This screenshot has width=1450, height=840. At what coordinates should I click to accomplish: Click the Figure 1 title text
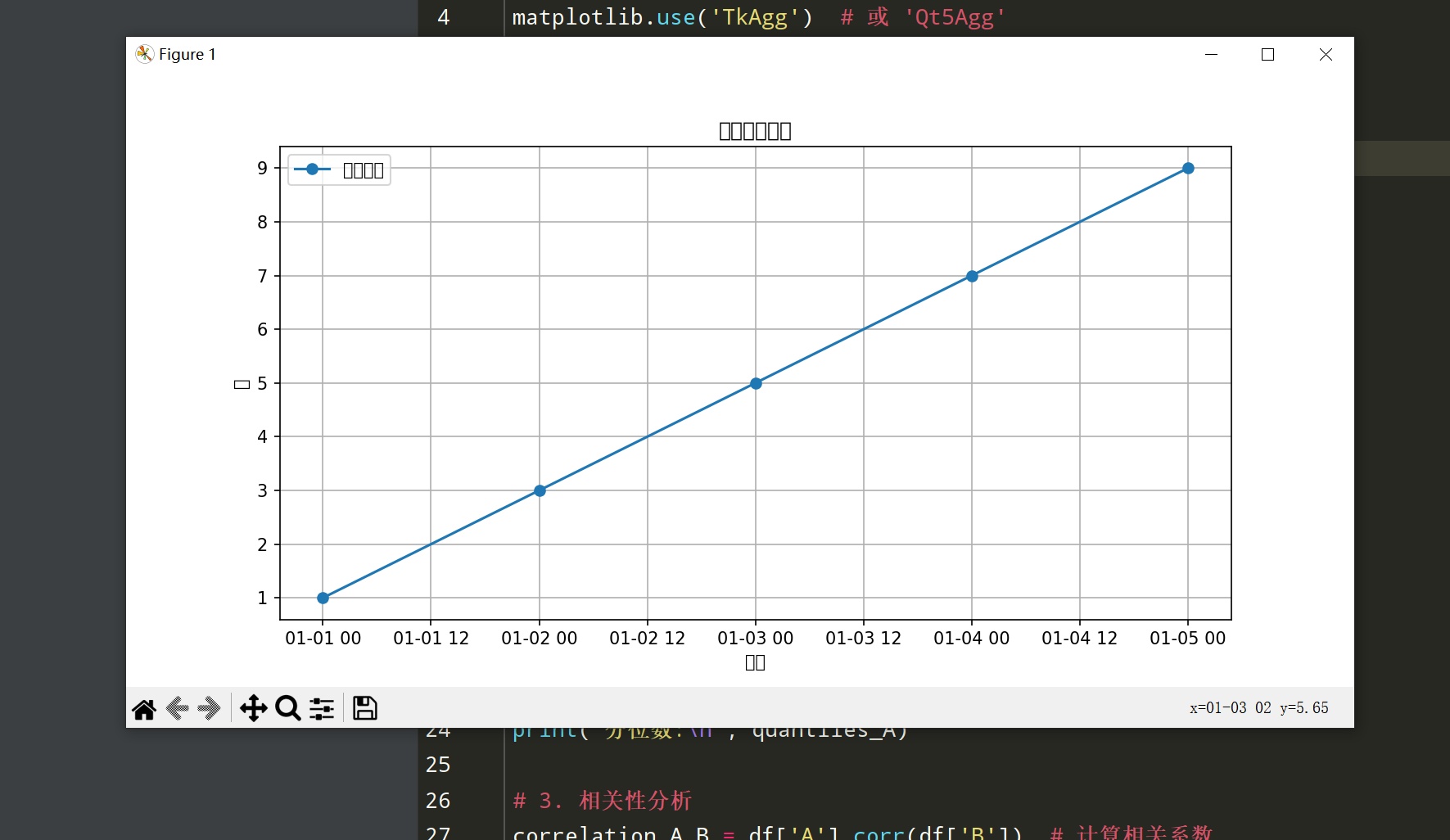tap(187, 54)
